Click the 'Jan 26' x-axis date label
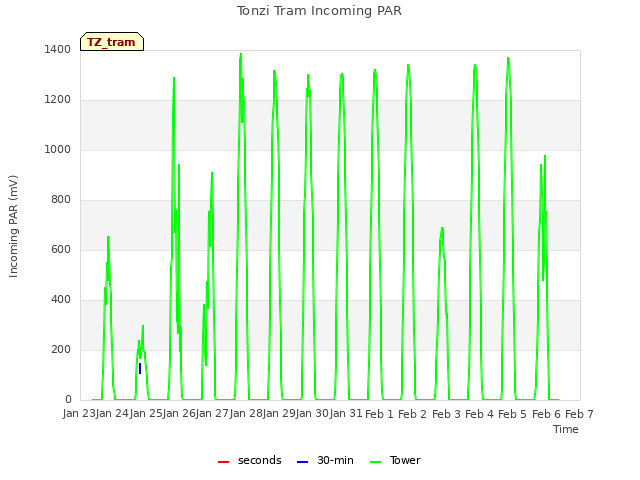640x480 pixels. (179, 413)
